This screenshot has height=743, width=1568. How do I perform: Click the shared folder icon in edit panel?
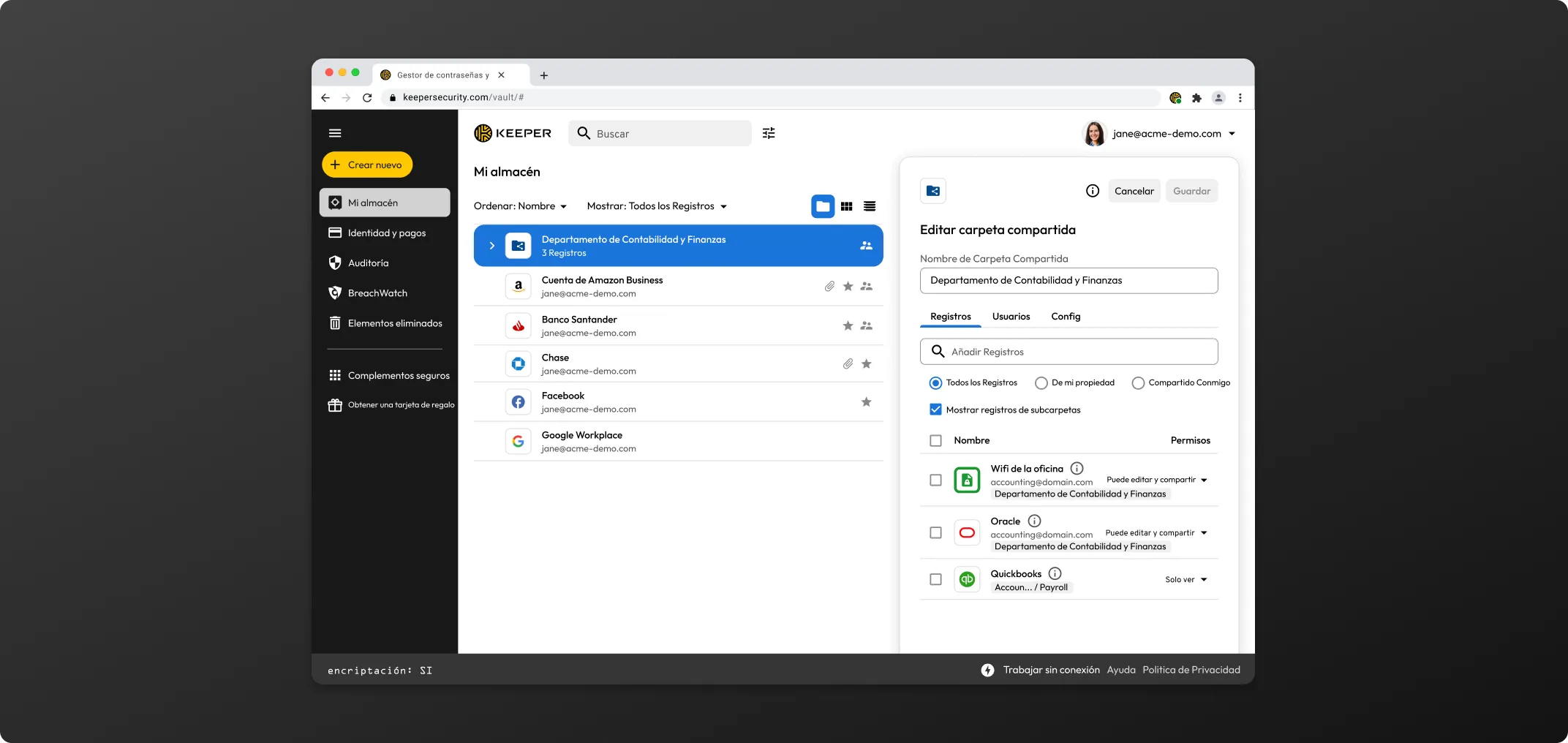click(x=933, y=191)
